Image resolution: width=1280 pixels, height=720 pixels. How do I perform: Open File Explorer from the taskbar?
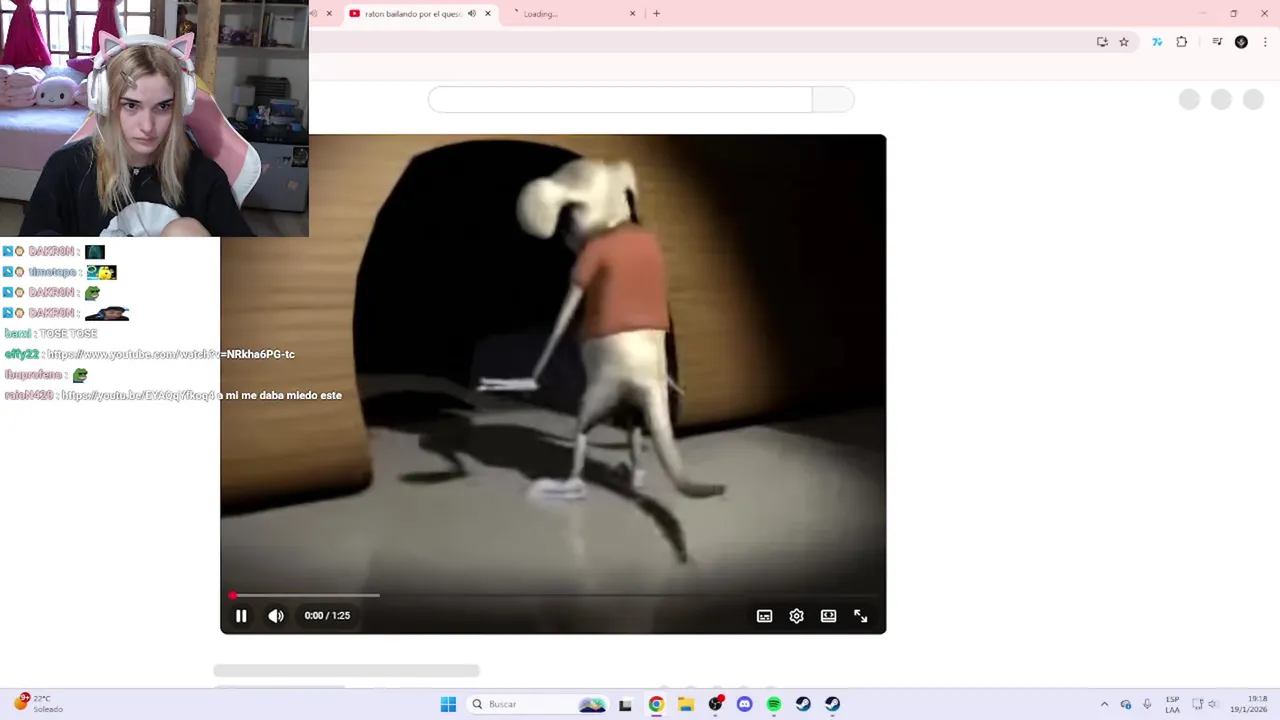685,704
